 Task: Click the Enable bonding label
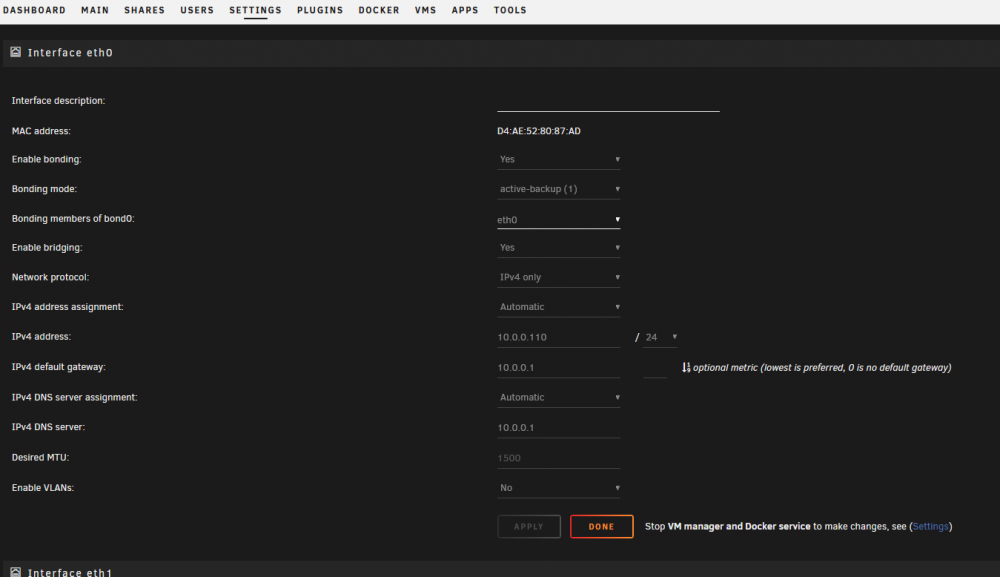click(x=47, y=159)
